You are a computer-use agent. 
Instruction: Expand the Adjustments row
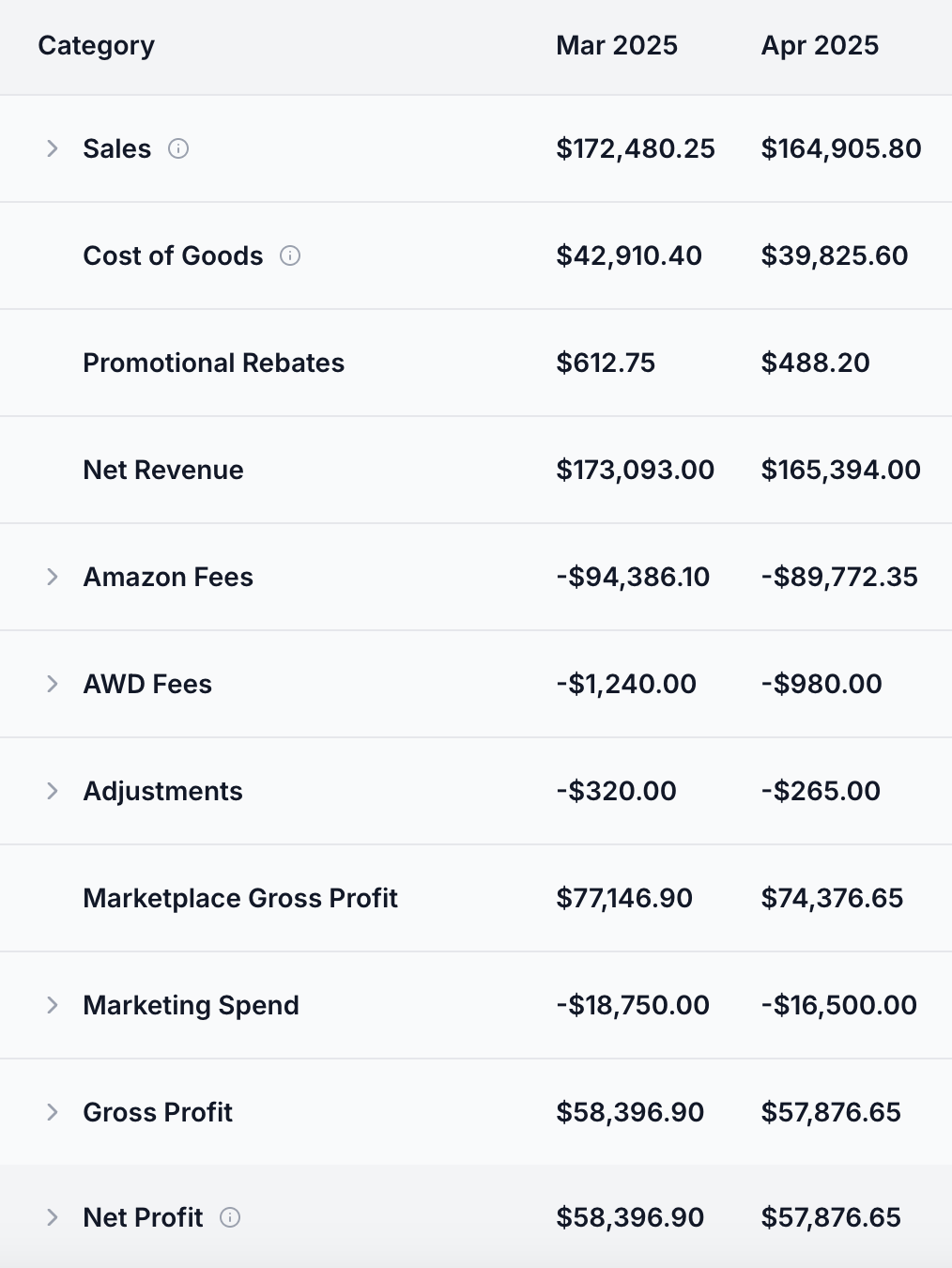[52, 791]
